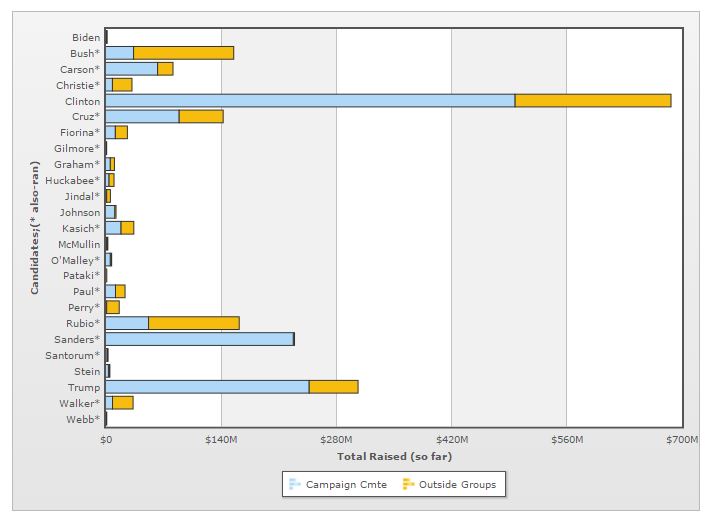Click Johnson's blue campaign bar

pos(110,212)
